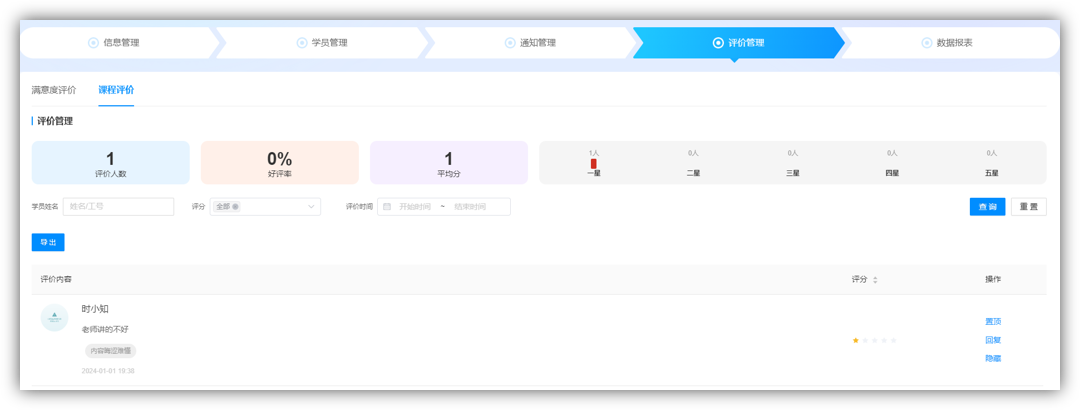Click the 三星 label in rating chart
Image resolution: width=1080 pixels, height=410 pixels.
click(793, 173)
